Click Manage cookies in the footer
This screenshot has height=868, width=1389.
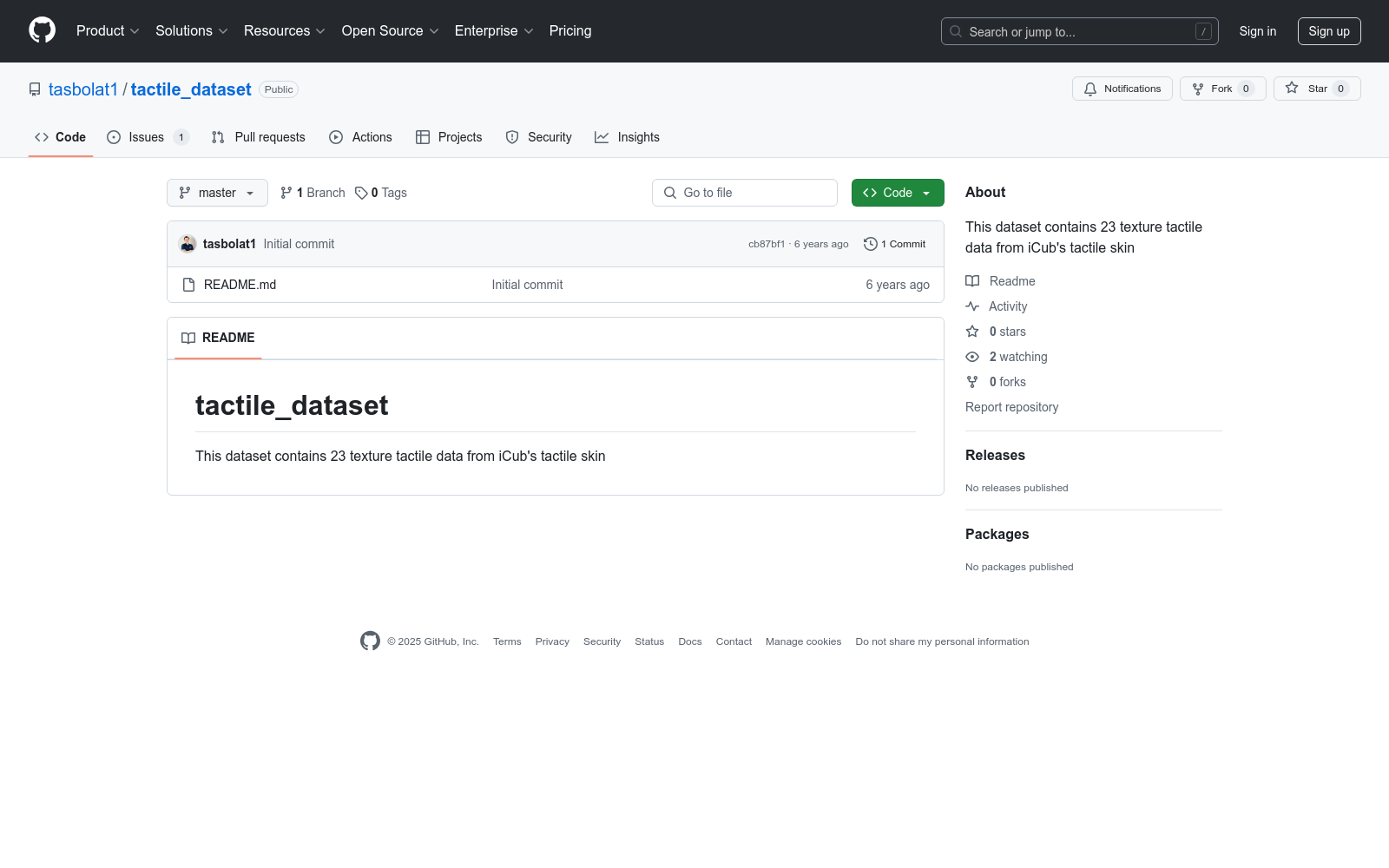click(x=803, y=641)
